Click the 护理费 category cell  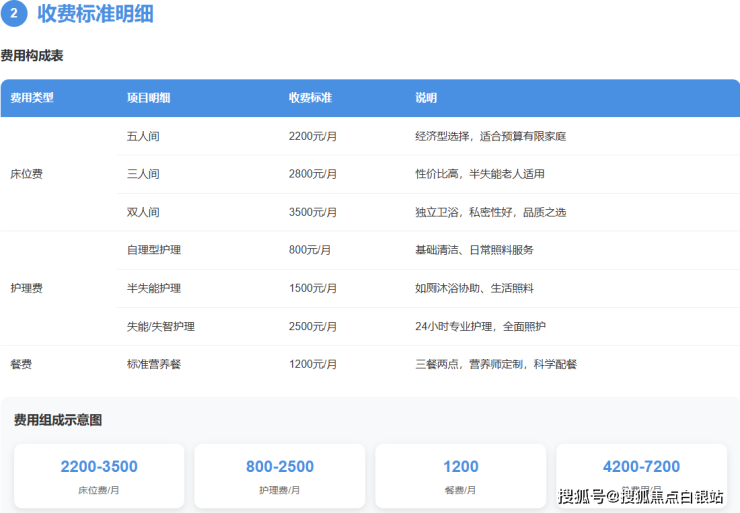pyautogui.click(x=26, y=288)
